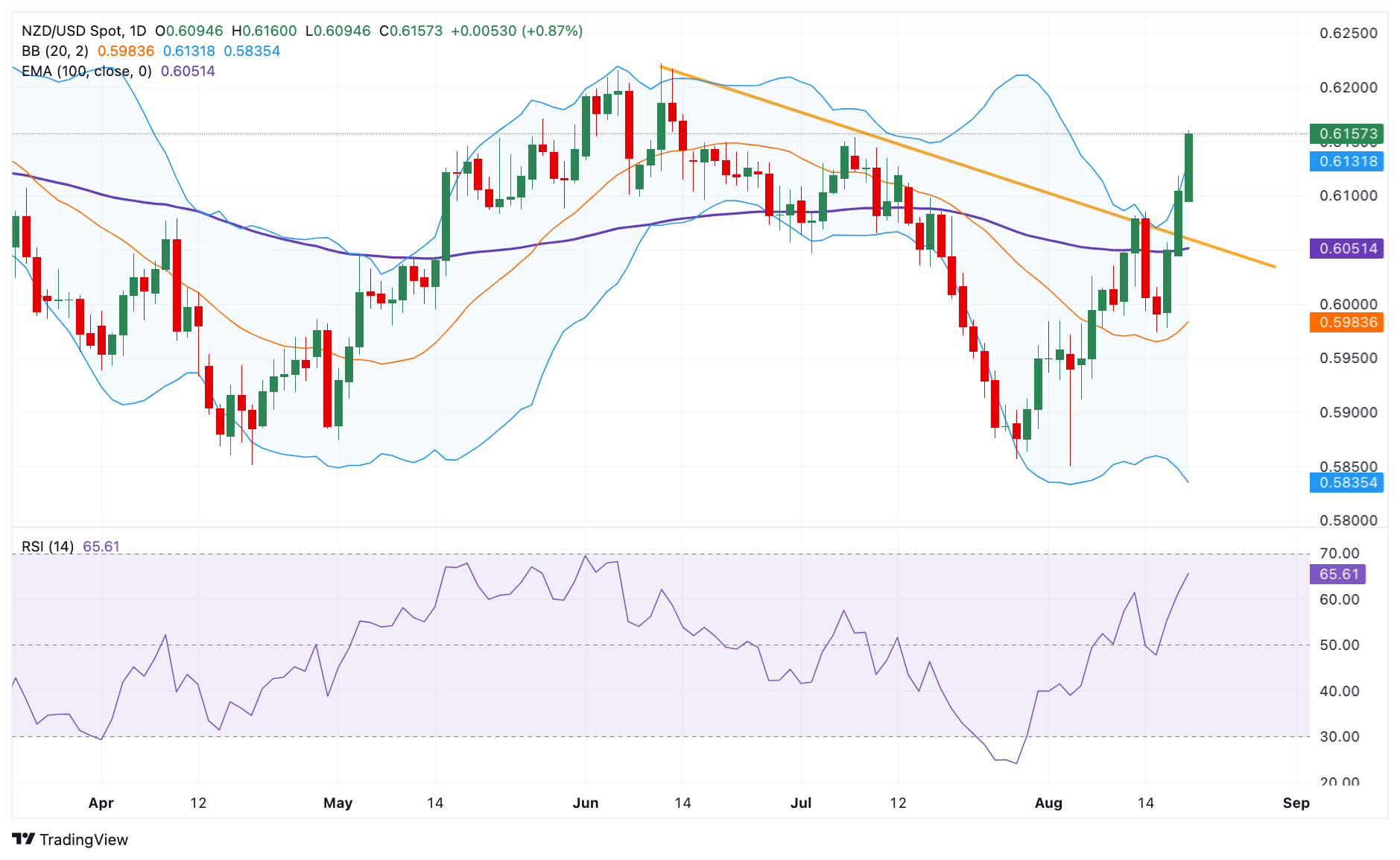
Task: Click the Apr date on time axis
Action: (101, 803)
